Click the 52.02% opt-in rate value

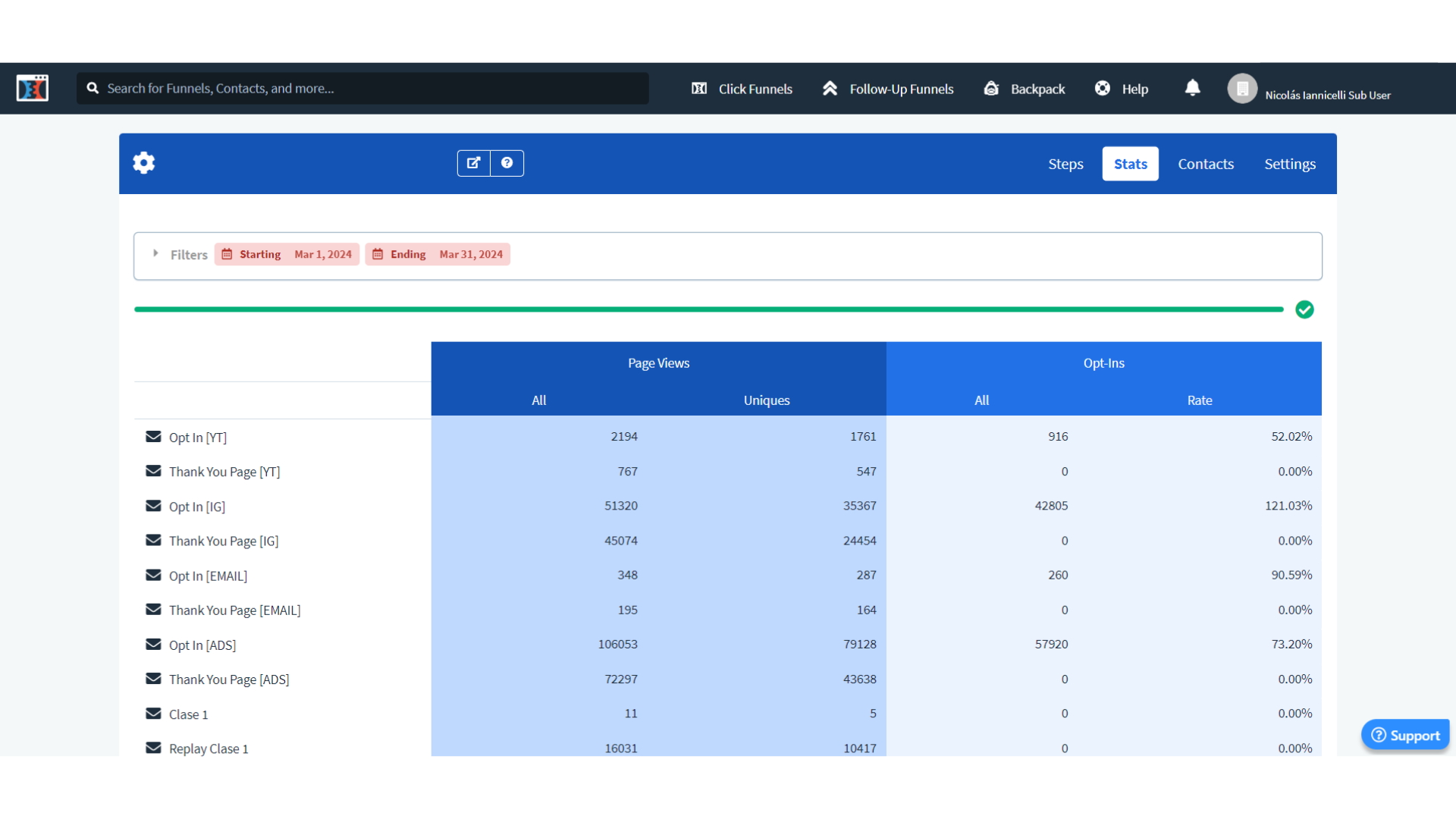pos(1291,437)
